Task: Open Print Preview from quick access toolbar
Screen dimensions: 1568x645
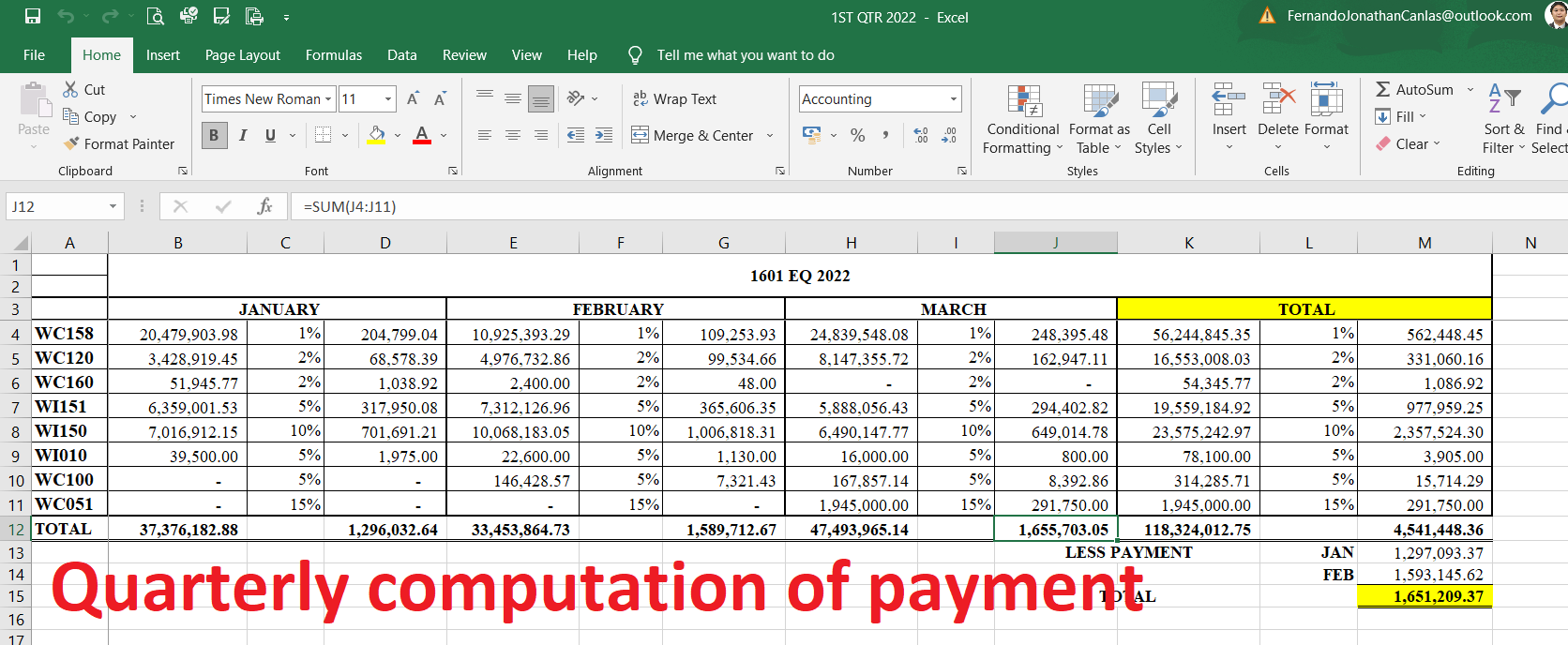Action: click(156, 16)
